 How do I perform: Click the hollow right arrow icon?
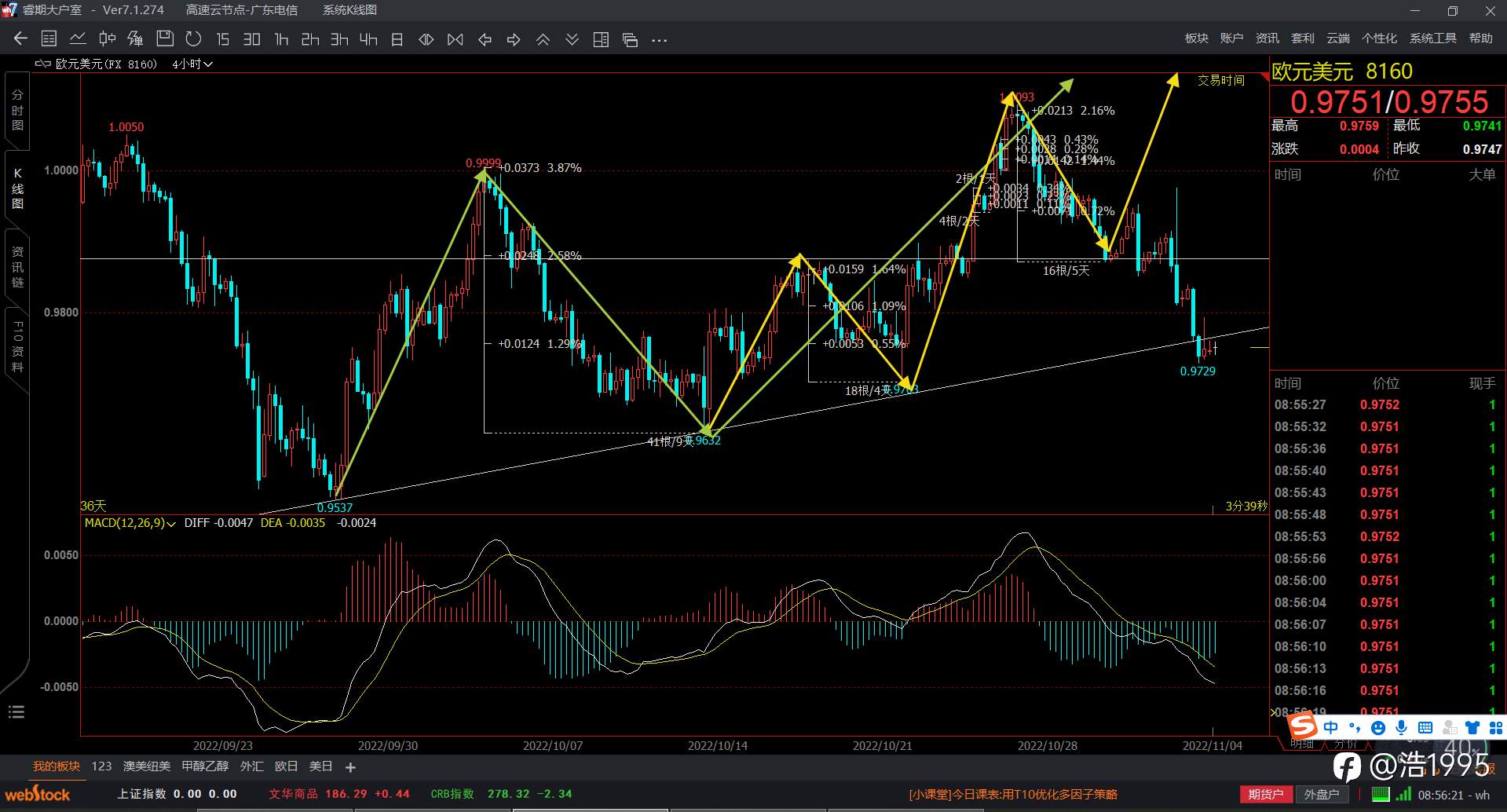click(514, 39)
